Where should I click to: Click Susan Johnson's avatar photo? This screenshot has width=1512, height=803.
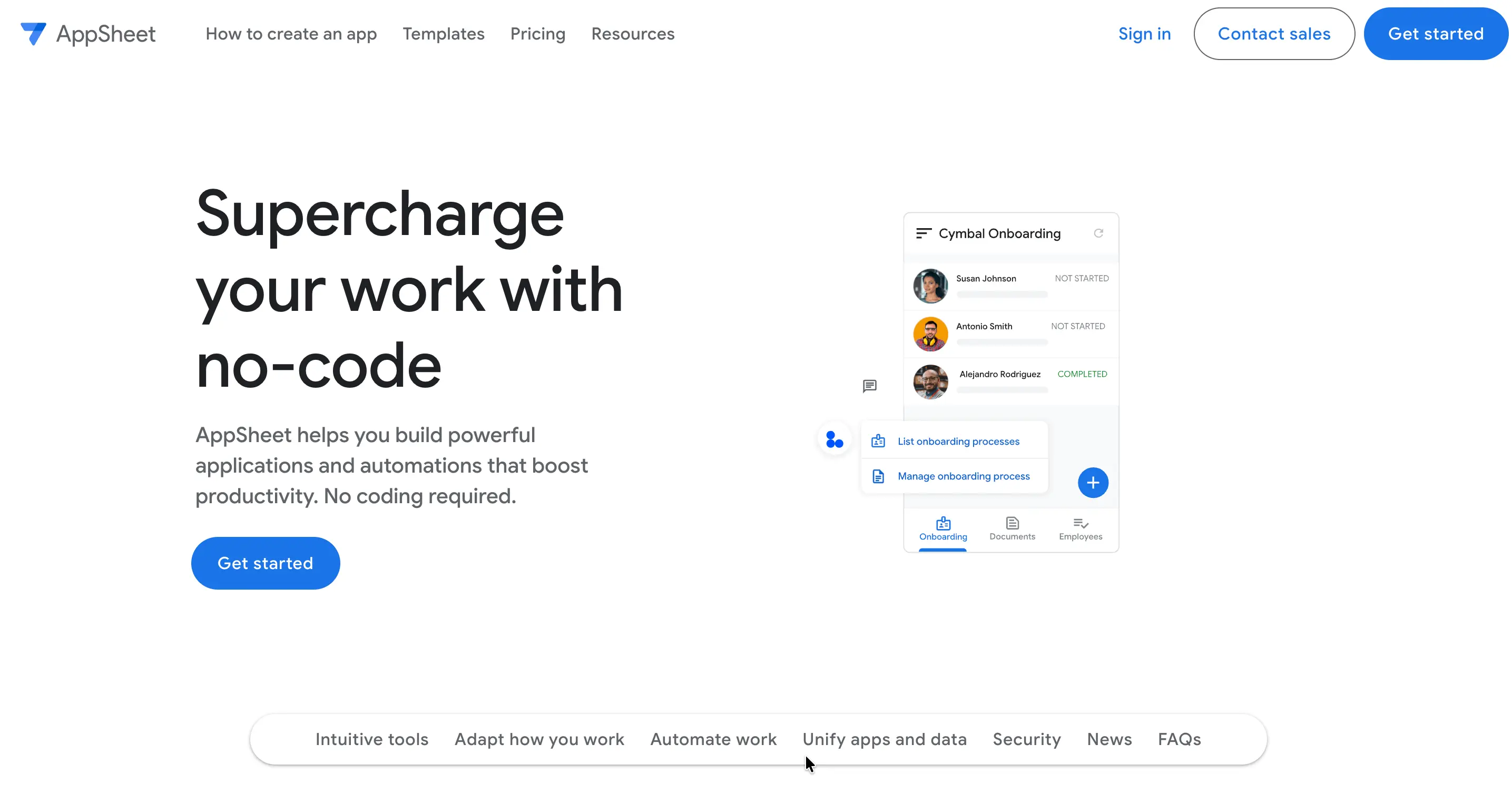pos(930,286)
